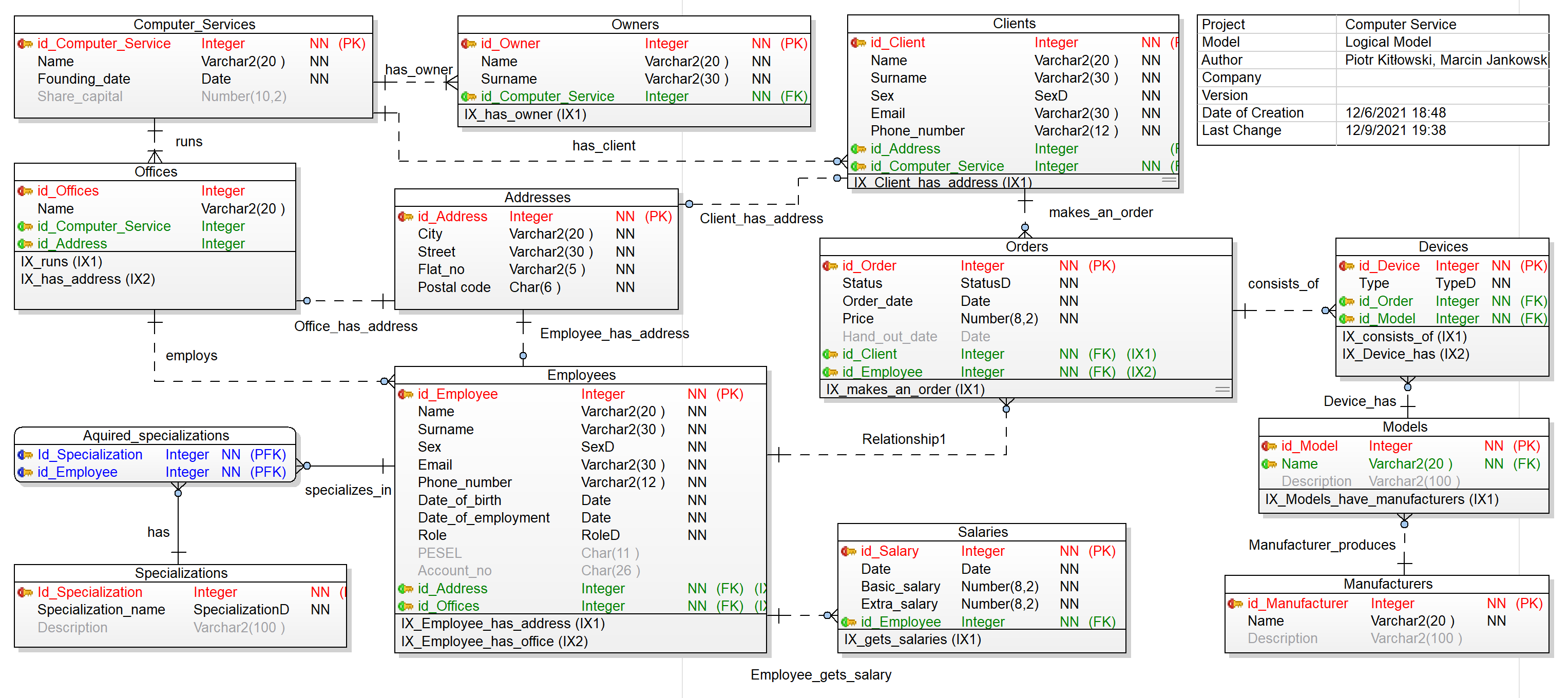Click the resize grip in Clients index section
This screenshot has width=1568, height=698.
coord(1169,180)
